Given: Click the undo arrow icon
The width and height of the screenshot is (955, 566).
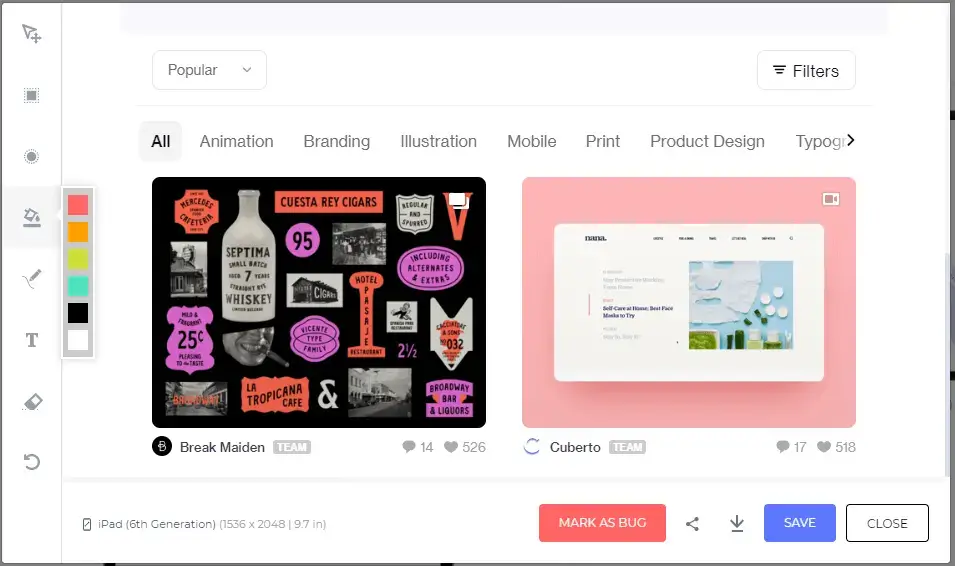Looking at the screenshot, I should (x=32, y=462).
